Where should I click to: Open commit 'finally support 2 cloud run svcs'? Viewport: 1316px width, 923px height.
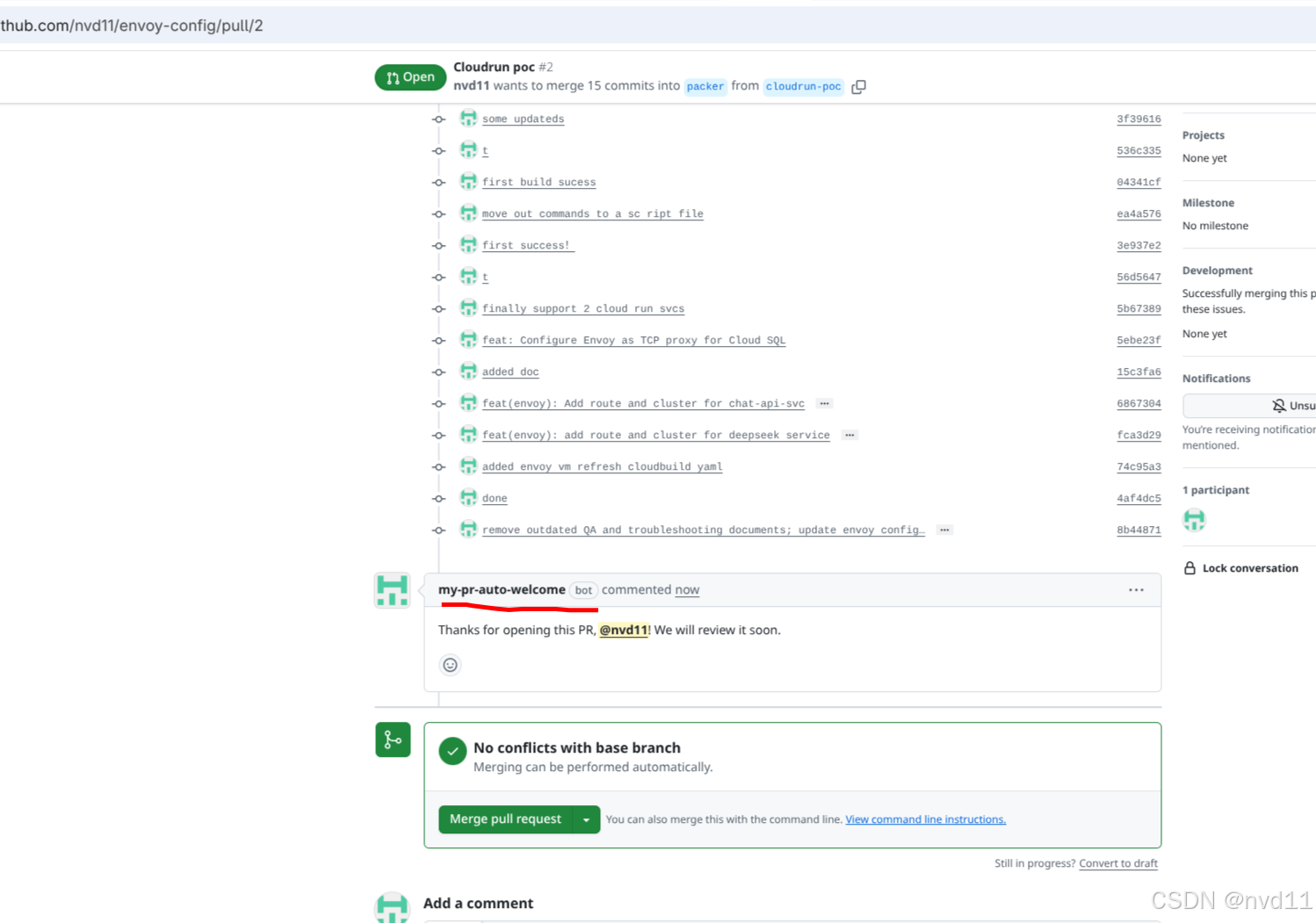[582, 309]
